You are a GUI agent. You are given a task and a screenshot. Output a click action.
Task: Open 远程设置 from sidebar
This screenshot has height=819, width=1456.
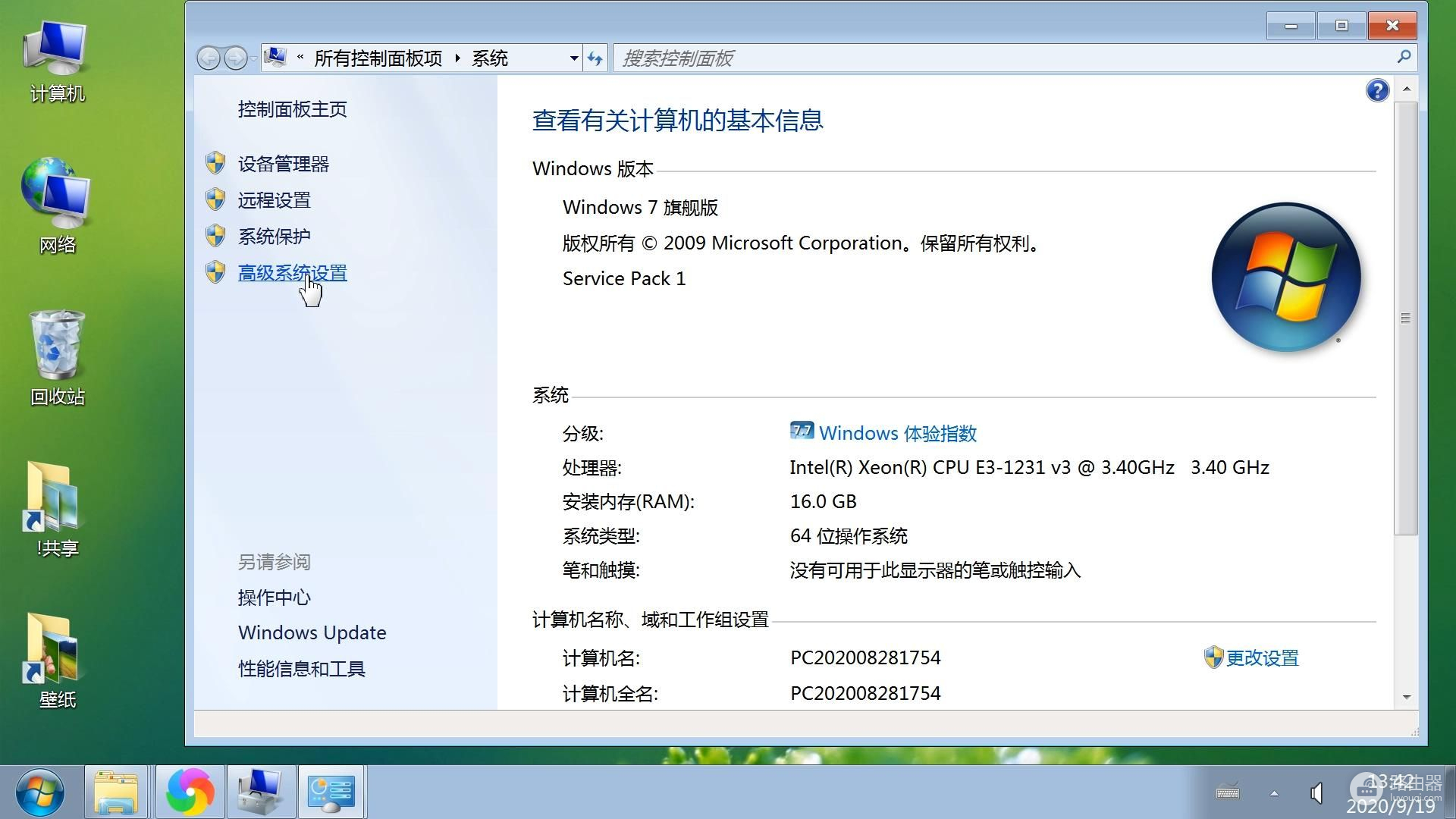pos(273,199)
